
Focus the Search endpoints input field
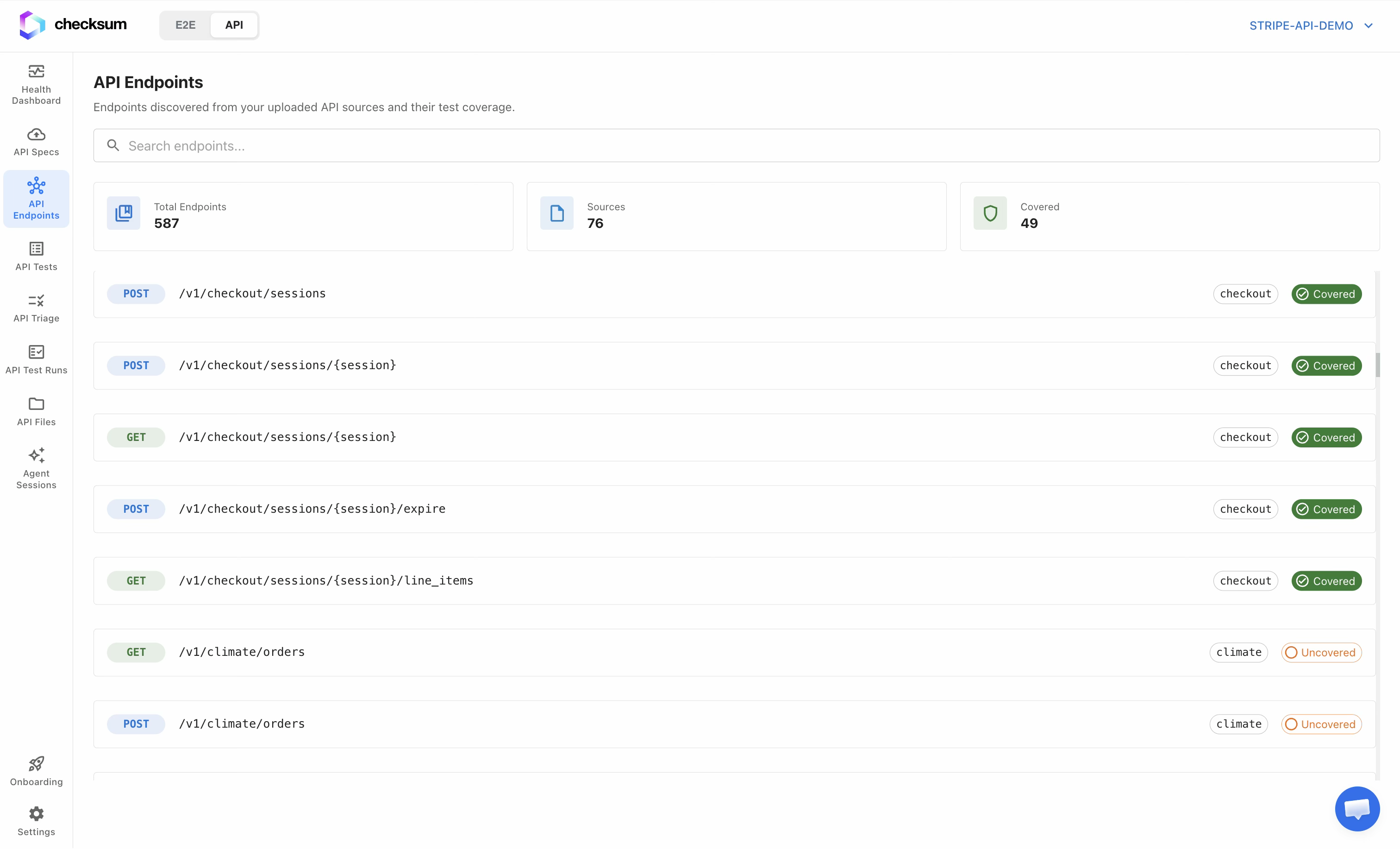pyautogui.click(x=737, y=145)
